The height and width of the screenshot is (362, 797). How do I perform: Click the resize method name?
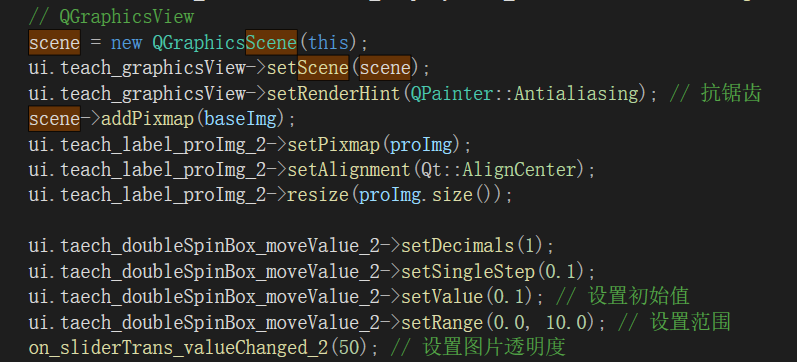[x=318, y=195]
